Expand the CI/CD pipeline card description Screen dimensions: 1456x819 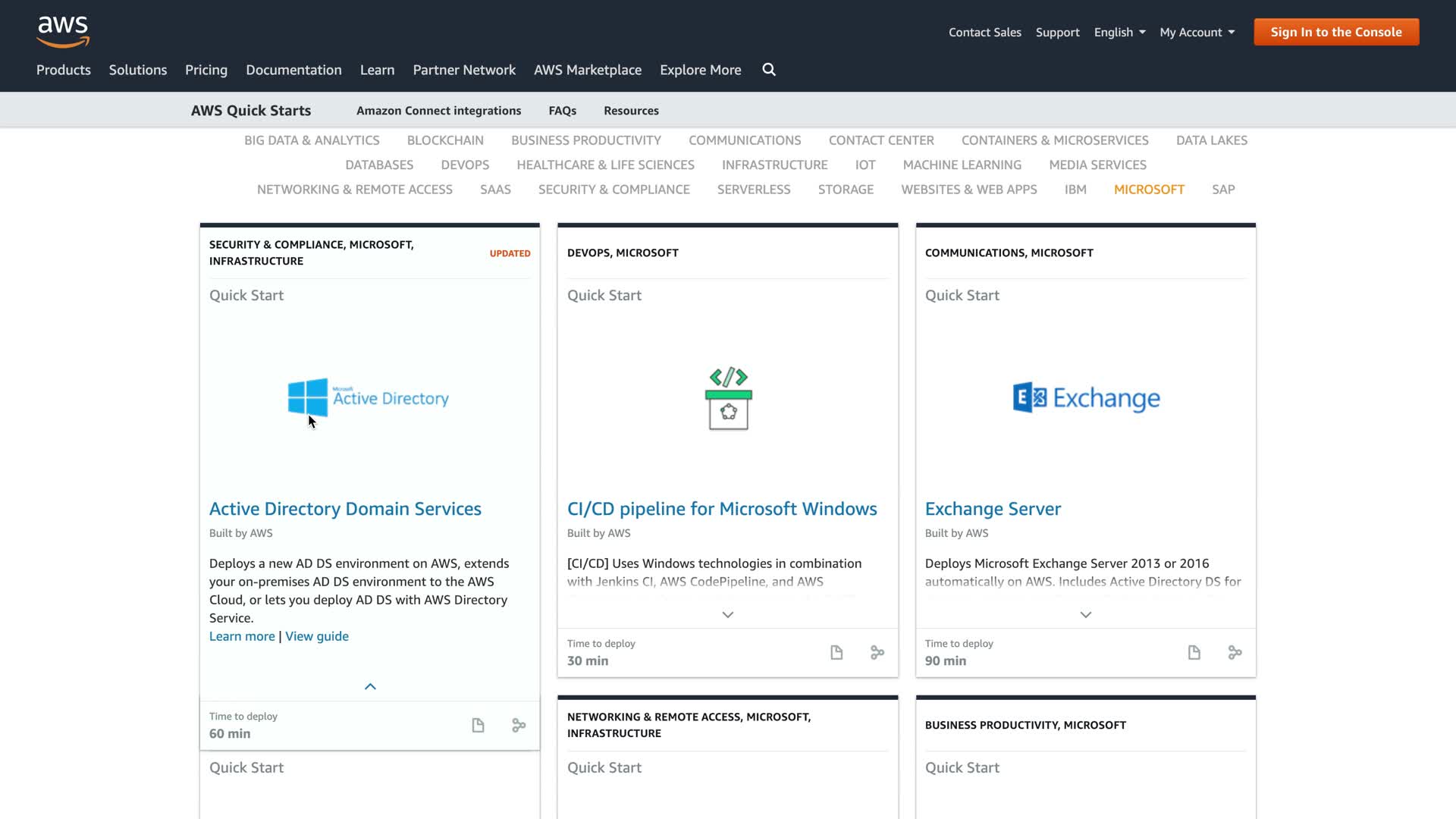coord(728,615)
